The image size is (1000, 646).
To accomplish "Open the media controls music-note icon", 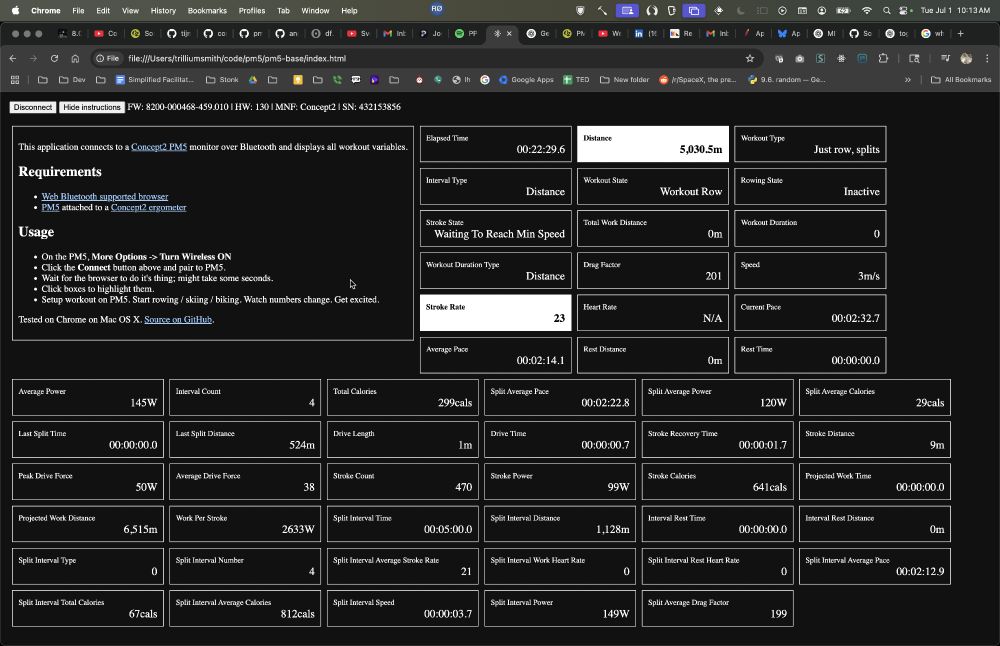I will pos(945,58).
